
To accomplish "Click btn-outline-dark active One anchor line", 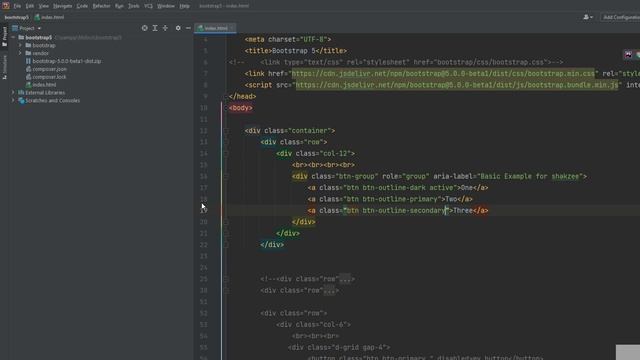I will pyautogui.click(x=398, y=188).
